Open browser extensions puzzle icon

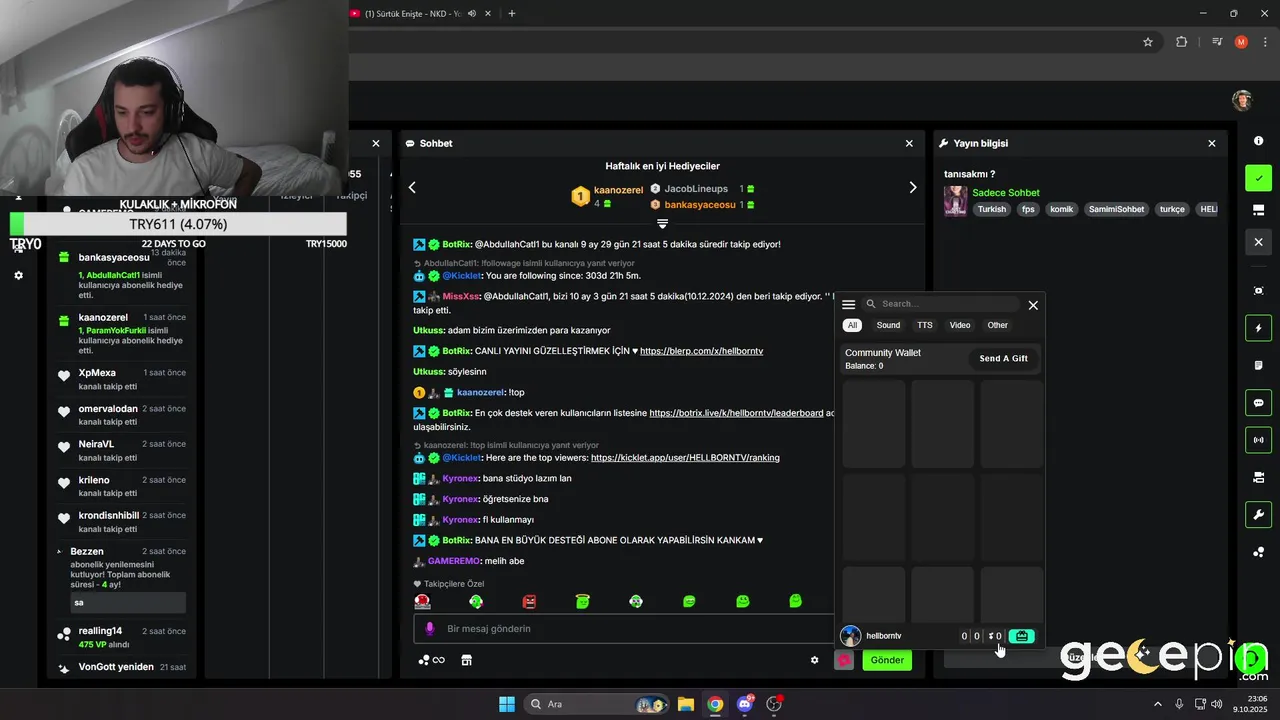[1182, 42]
